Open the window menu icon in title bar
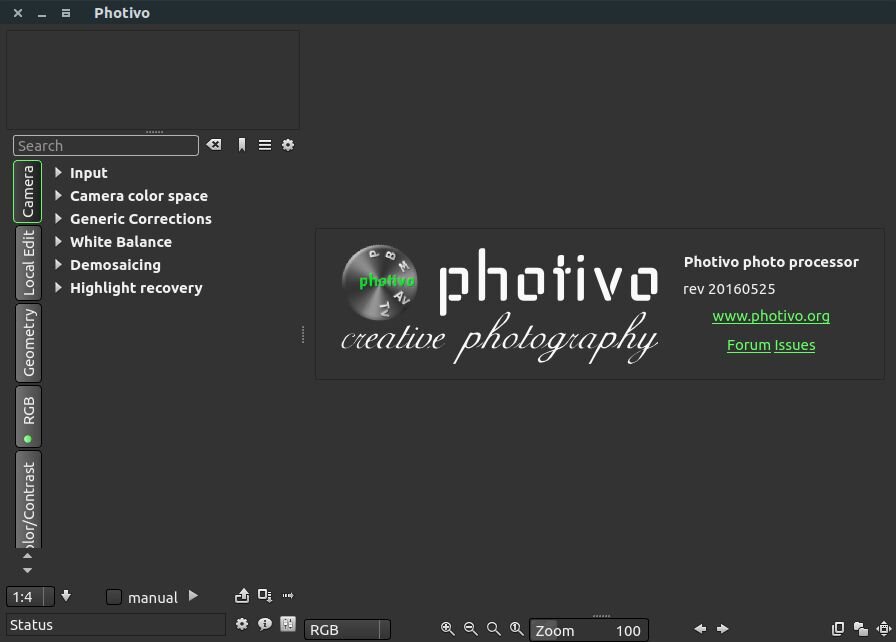The image size is (896, 642). [66, 13]
